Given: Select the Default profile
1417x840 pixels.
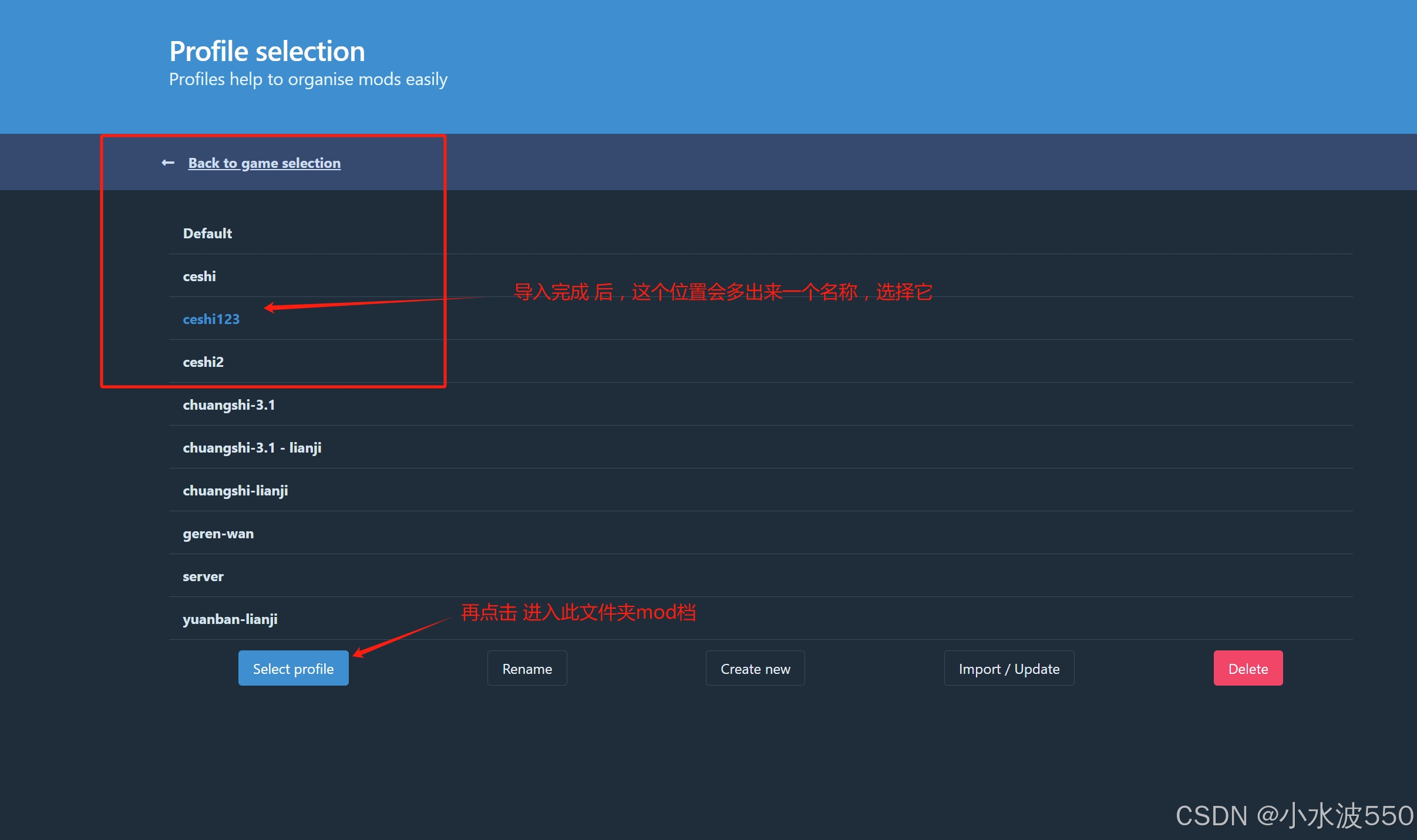Looking at the screenshot, I should [x=207, y=233].
